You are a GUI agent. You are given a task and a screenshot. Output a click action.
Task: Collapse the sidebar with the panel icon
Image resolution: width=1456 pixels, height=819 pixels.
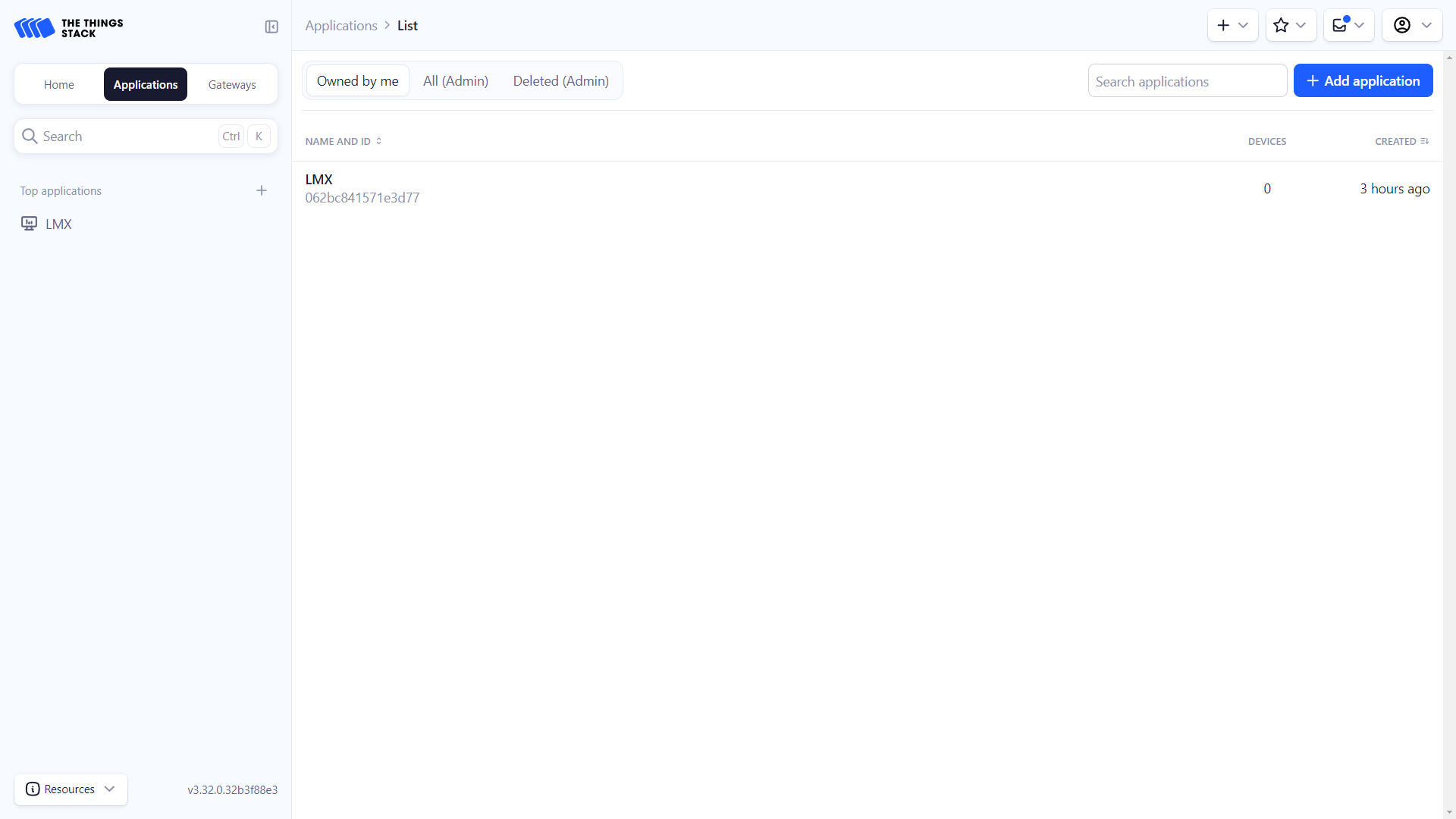pos(271,27)
